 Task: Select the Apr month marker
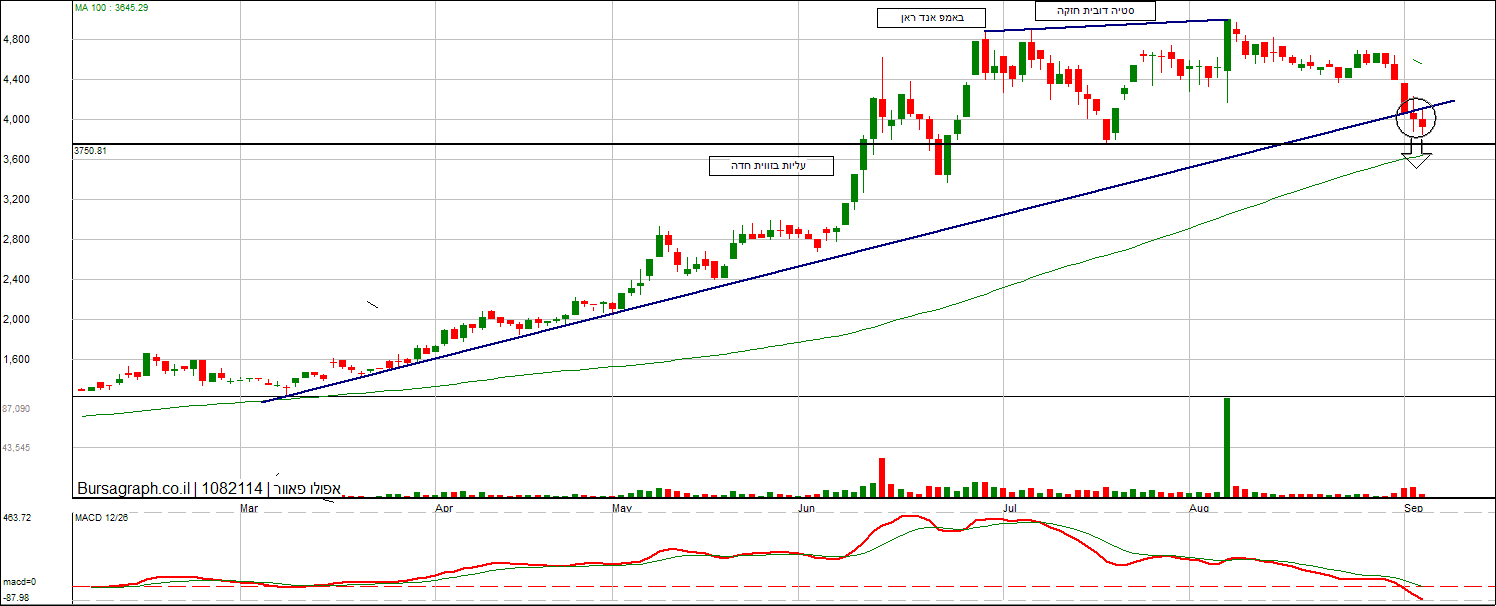point(445,508)
